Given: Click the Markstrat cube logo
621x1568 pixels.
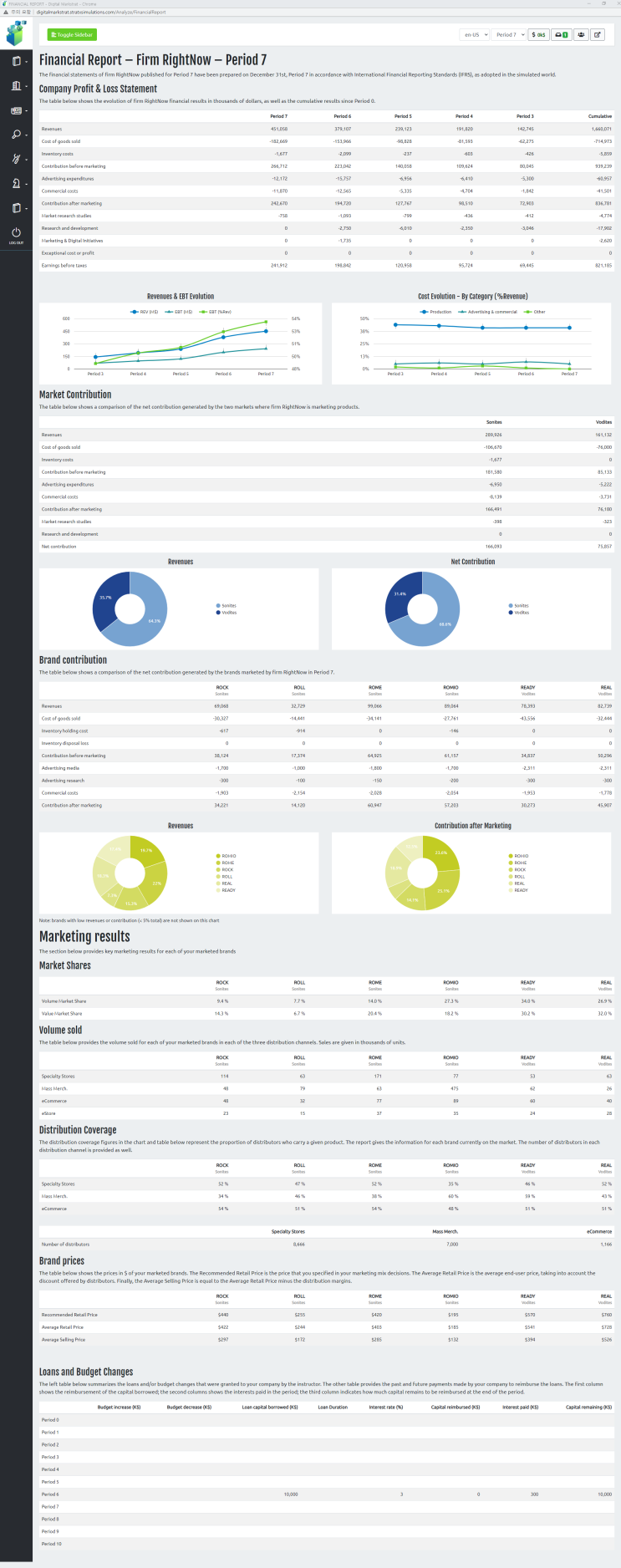Looking at the screenshot, I should point(16,33).
